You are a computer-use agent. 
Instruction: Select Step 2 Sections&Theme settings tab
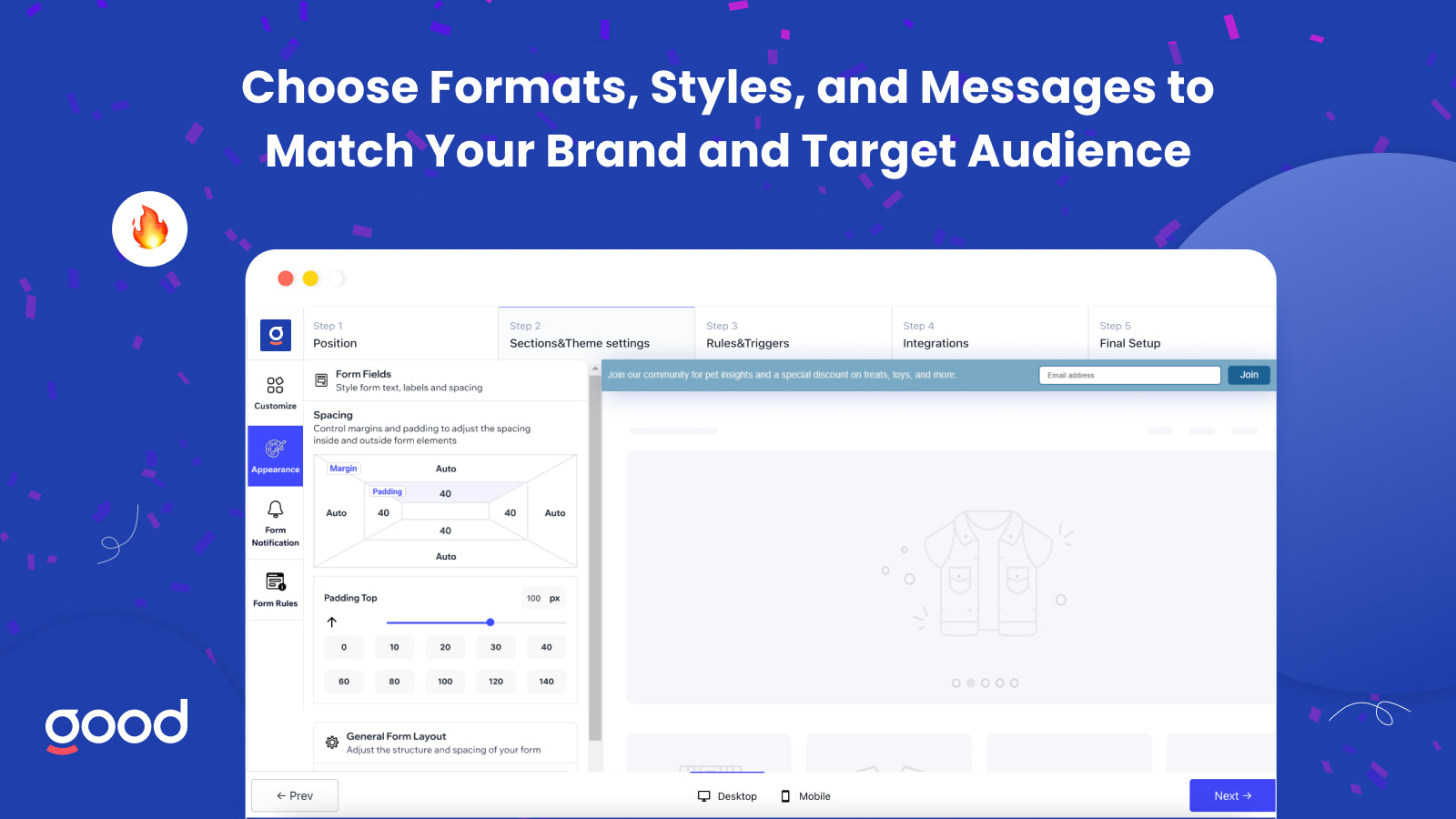(596, 334)
